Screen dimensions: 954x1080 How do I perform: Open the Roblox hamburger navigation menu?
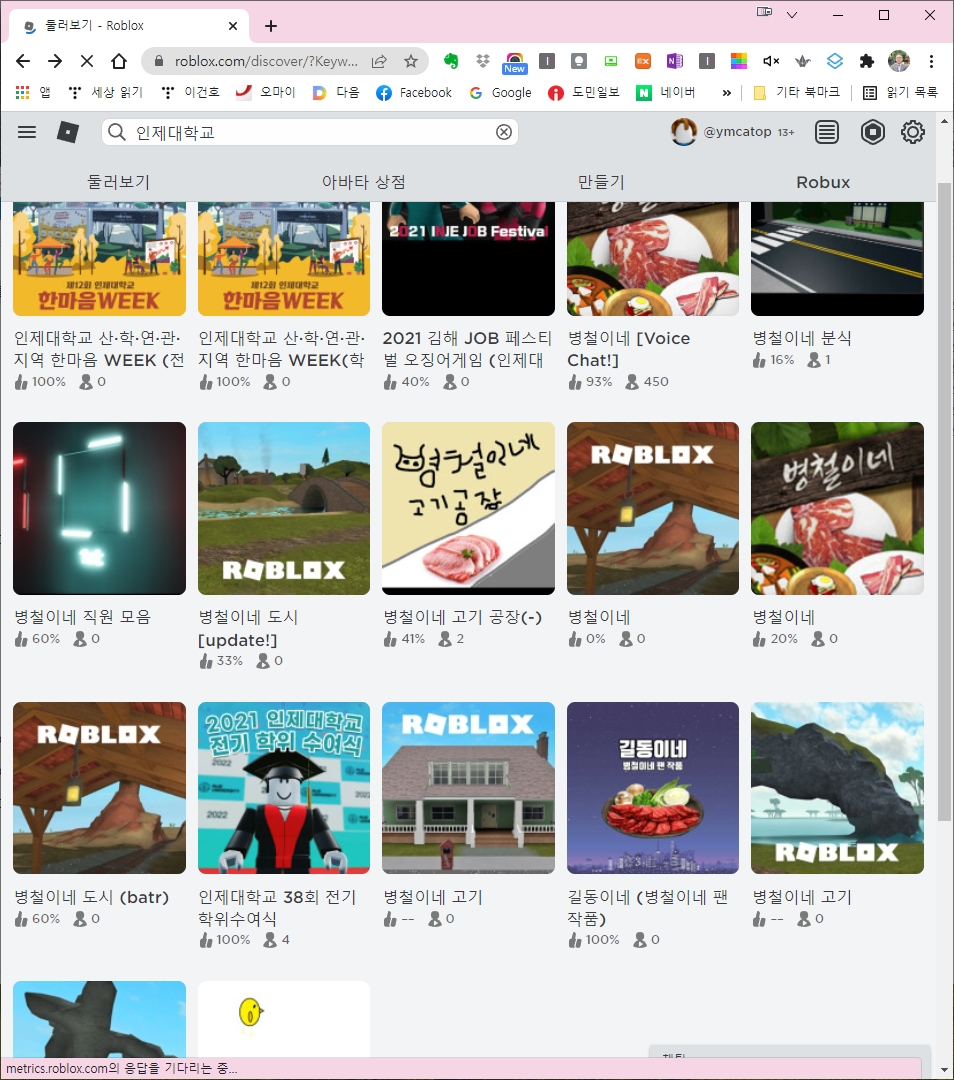pos(27,132)
